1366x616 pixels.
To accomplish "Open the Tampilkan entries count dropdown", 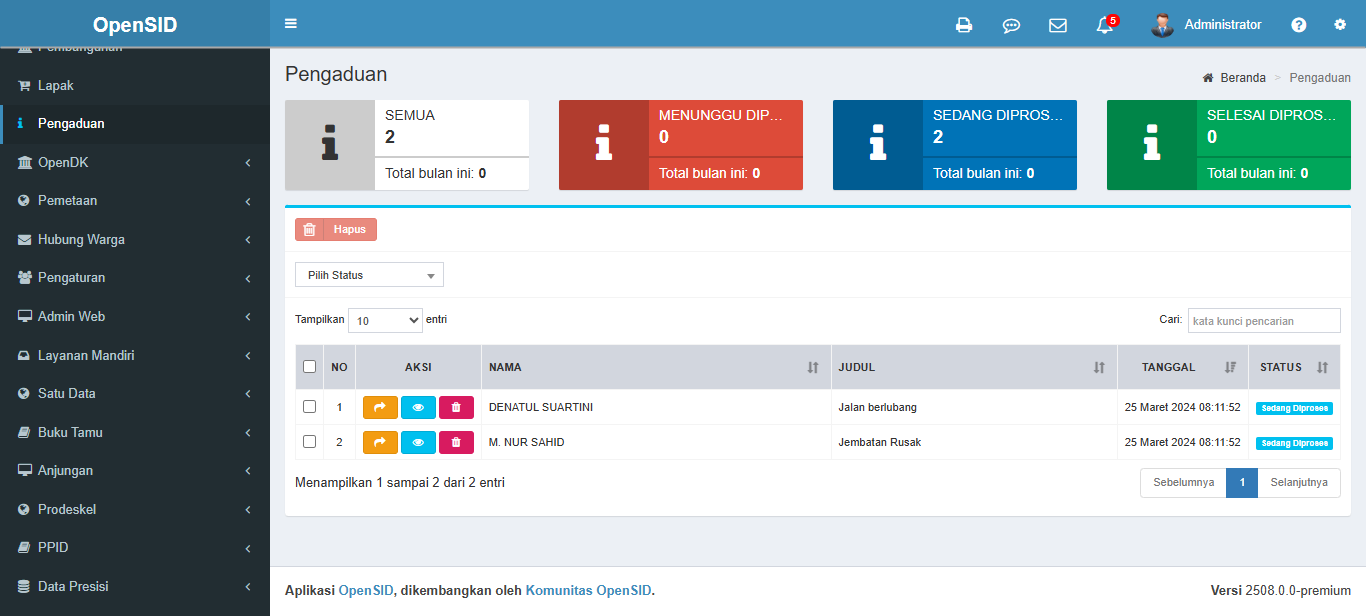I will (385, 321).
